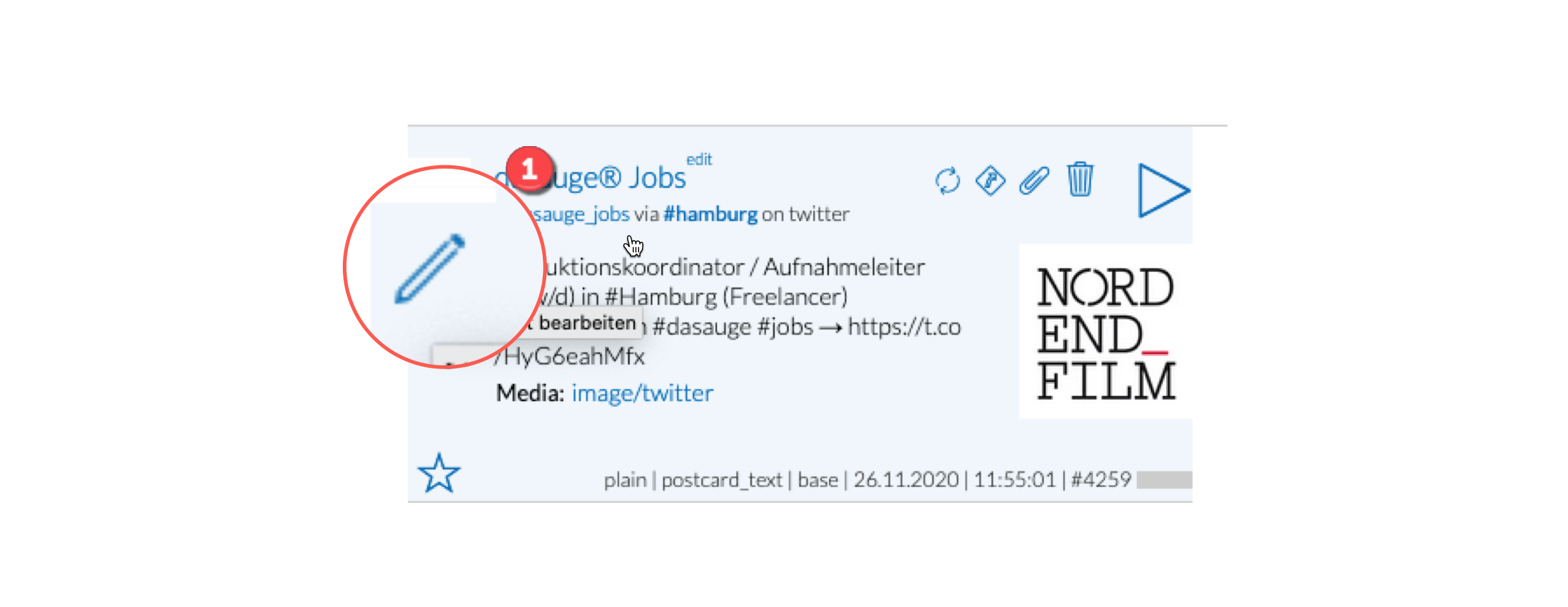
Task: Click the "bearbeiten" tooltip label
Action: coord(587,323)
